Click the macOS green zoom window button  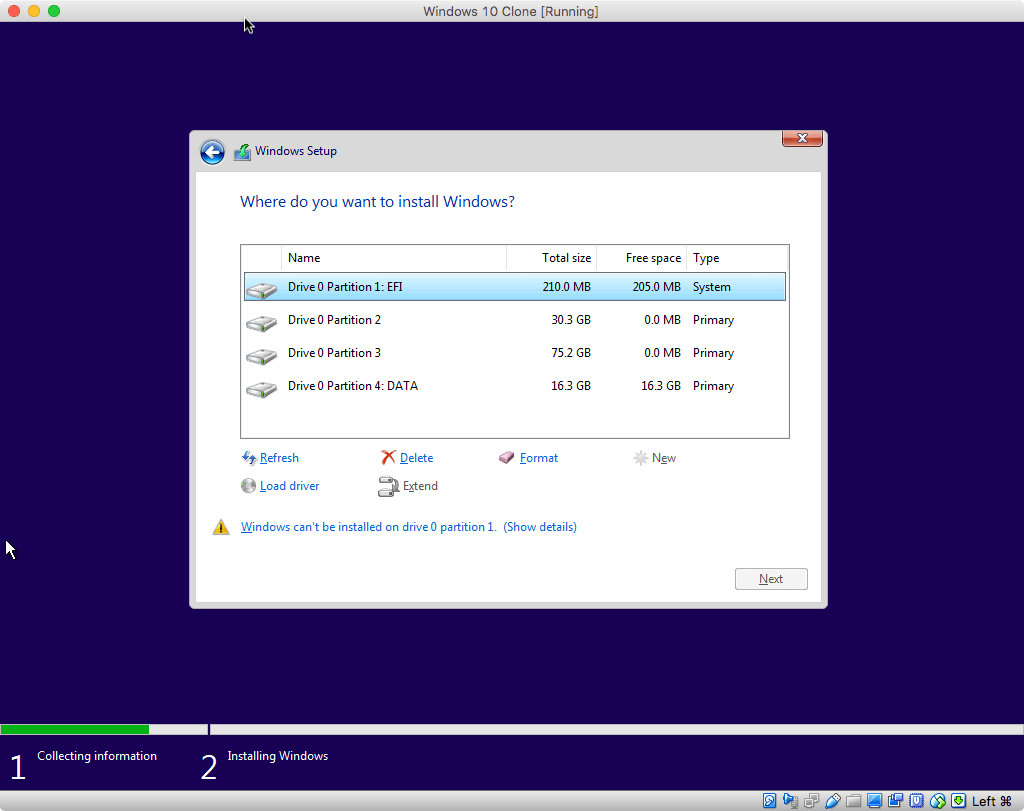point(54,11)
